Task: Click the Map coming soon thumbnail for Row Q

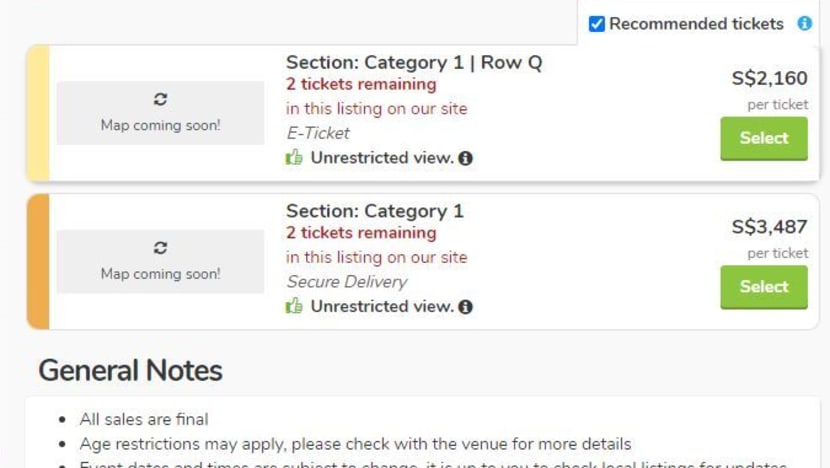Action: coord(160,113)
